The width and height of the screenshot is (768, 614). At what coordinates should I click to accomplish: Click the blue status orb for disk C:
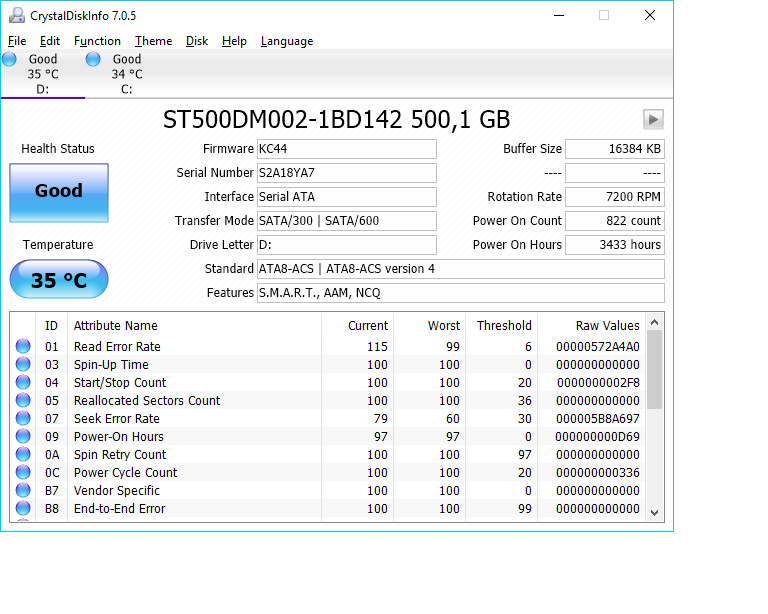point(93,59)
